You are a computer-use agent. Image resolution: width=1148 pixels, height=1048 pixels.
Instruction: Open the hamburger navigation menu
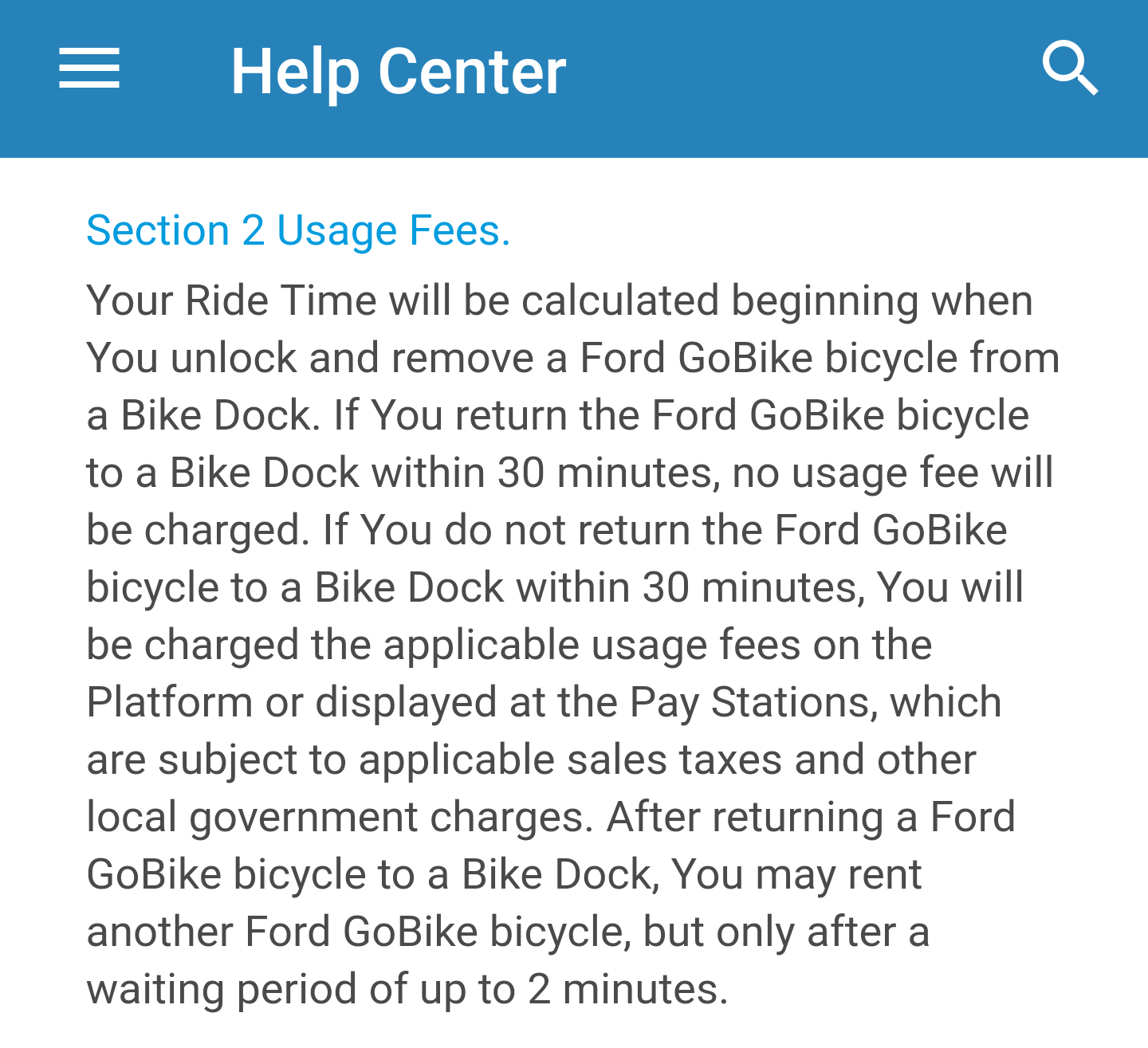89,69
